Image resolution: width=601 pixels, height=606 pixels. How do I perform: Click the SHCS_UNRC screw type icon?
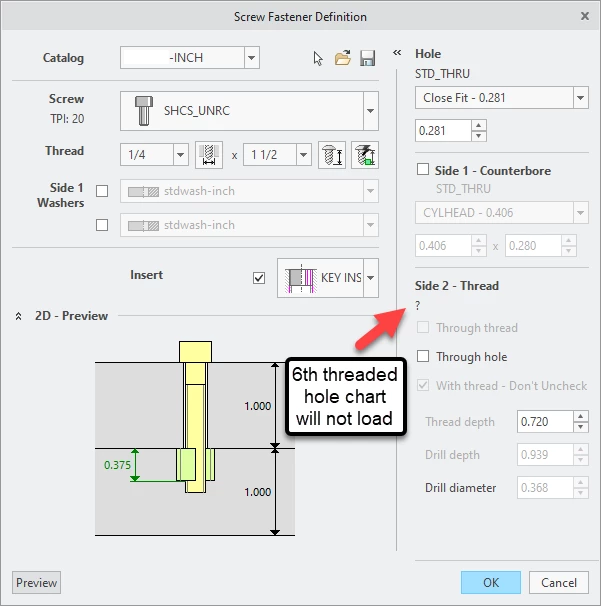pos(144,111)
